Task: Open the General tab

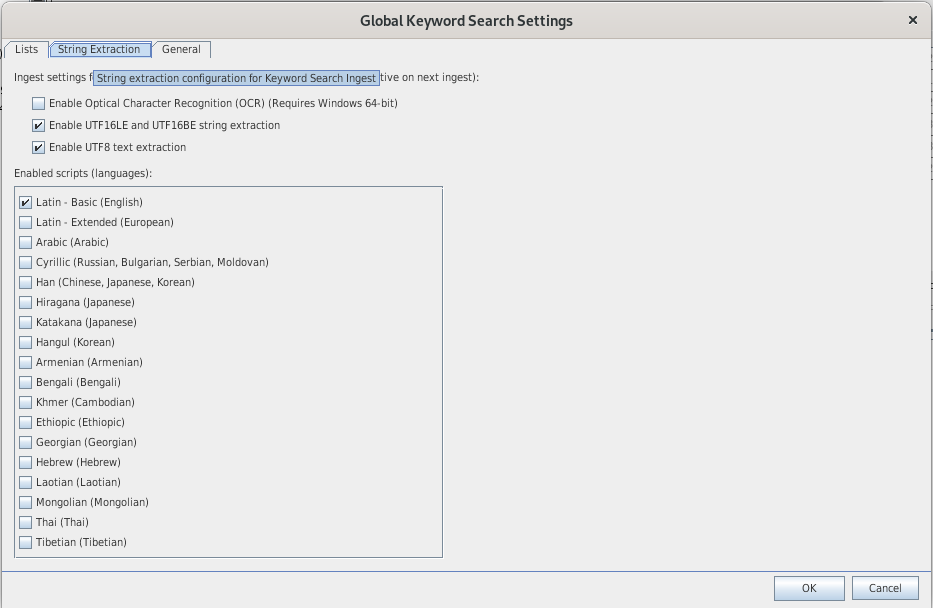Action: 181,50
